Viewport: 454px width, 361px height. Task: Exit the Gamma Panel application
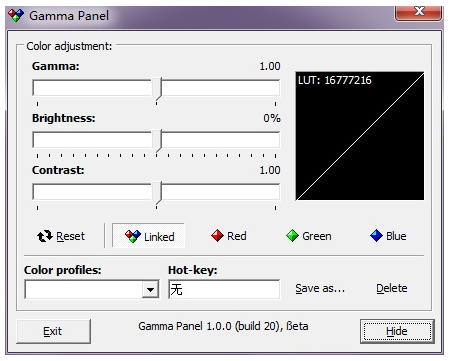[53, 331]
